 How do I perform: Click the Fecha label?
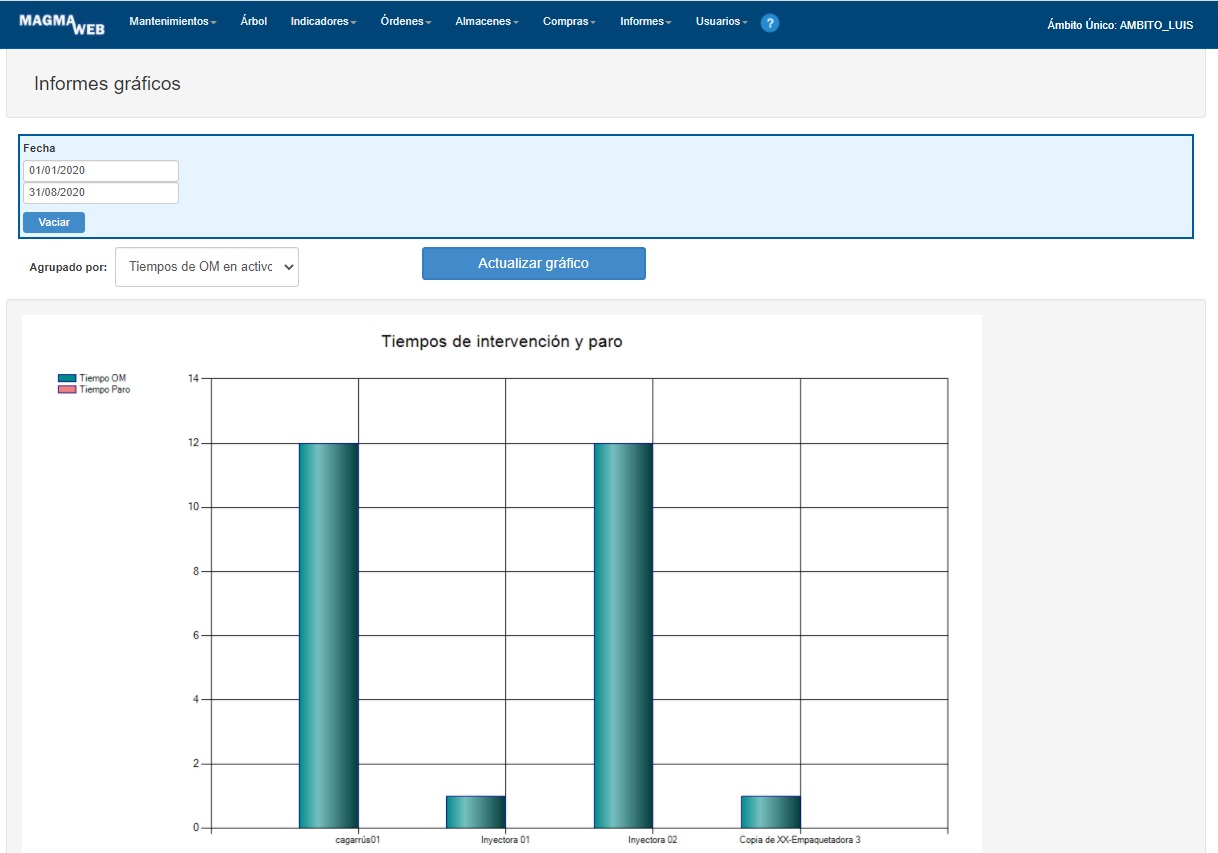[40, 148]
